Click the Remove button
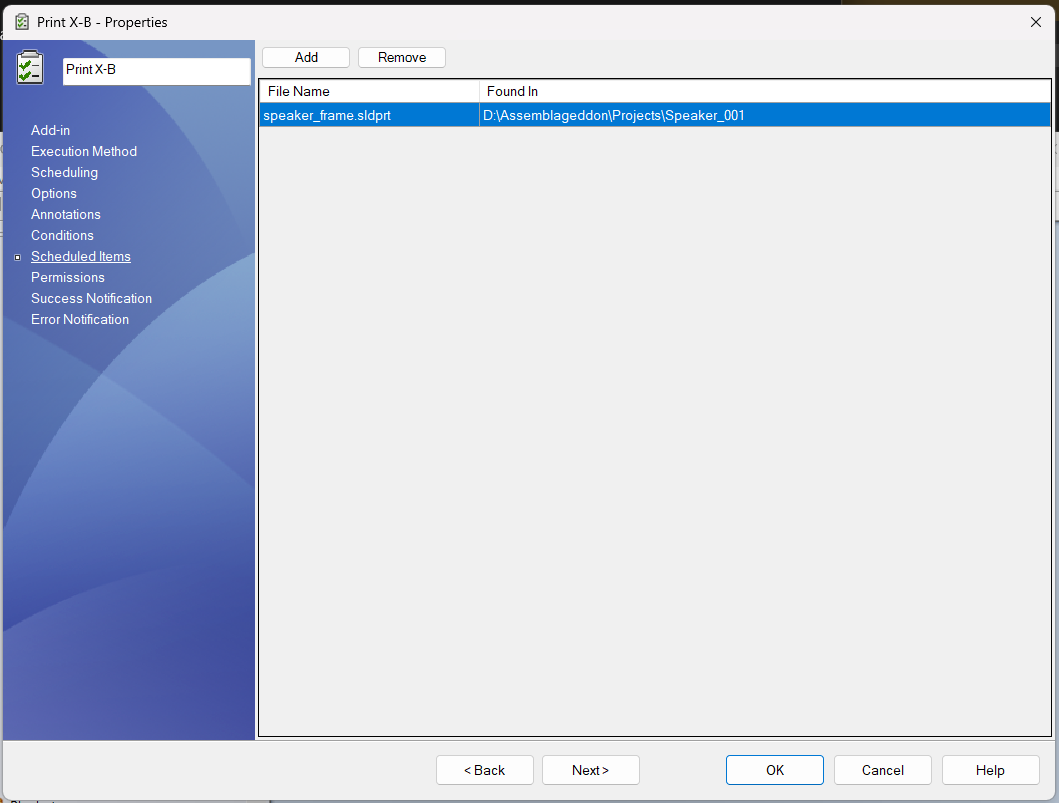Image resolution: width=1059 pixels, height=803 pixels. (x=402, y=57)
